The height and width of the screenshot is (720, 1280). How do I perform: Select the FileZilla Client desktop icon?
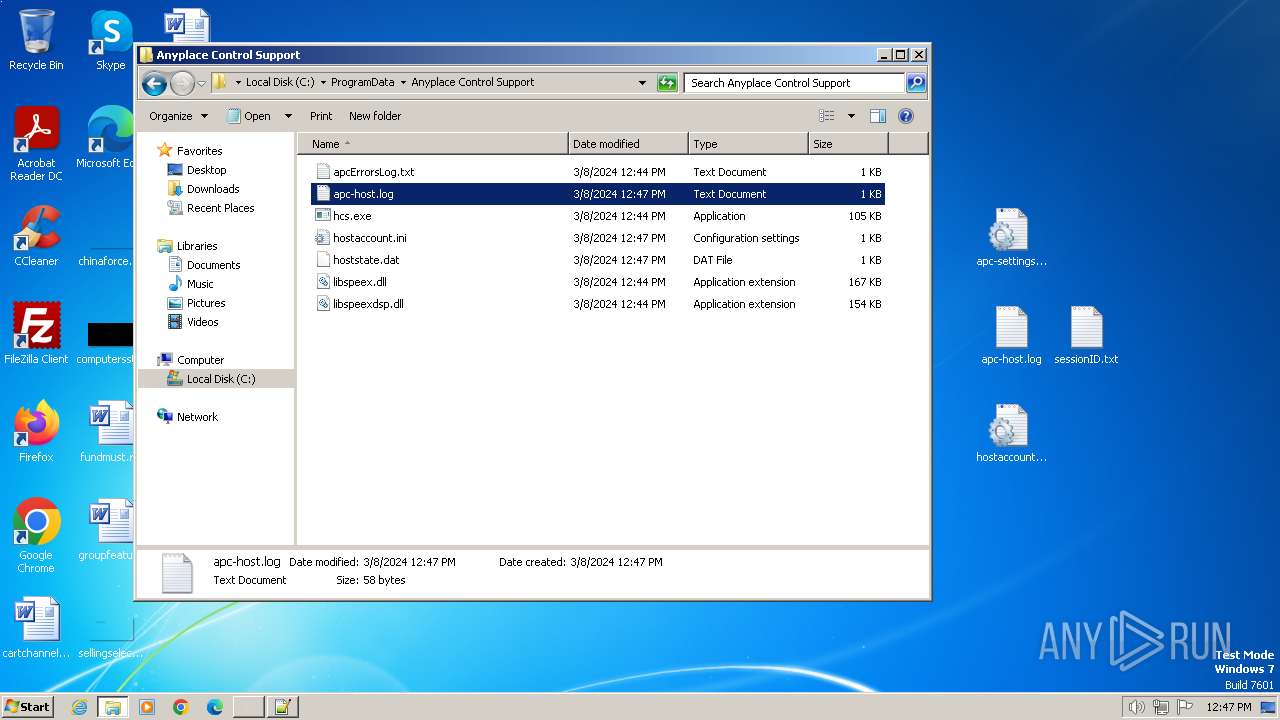point(36,334)
